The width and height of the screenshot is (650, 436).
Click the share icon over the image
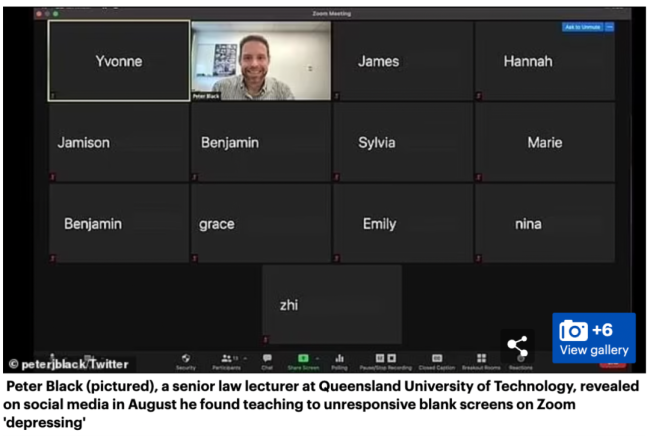click(x=517, y=346)
